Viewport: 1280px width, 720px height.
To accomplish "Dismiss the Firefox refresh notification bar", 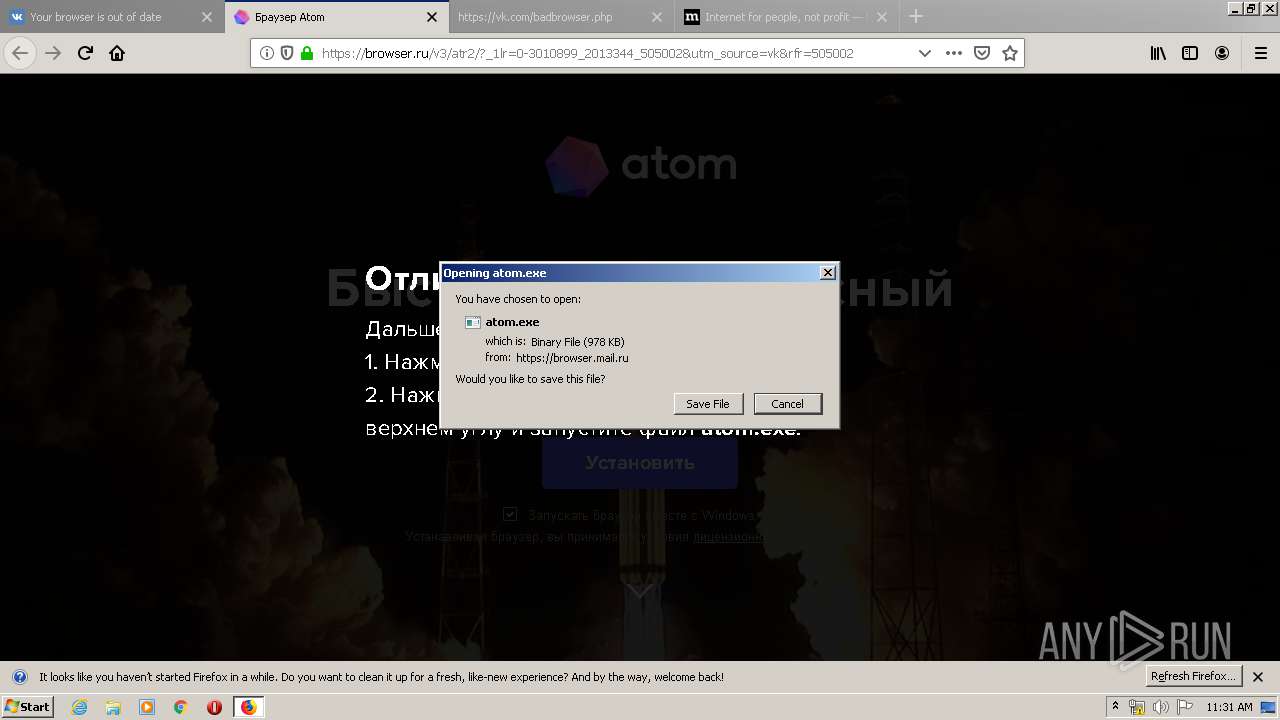I will [x=1258, y=677].
